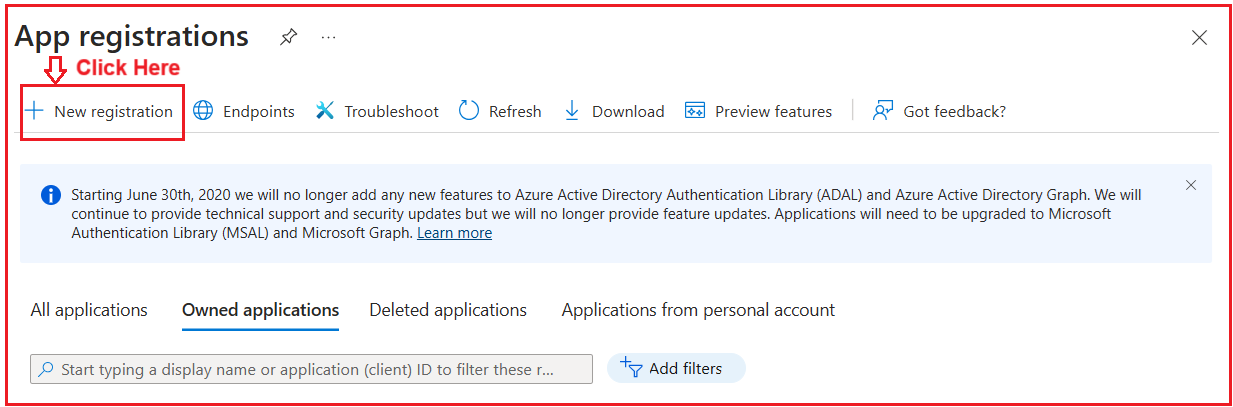1233x407 pixels.
Task: Click the search magnifier icon
Action: pyautogui.click(x=46, y=370)
